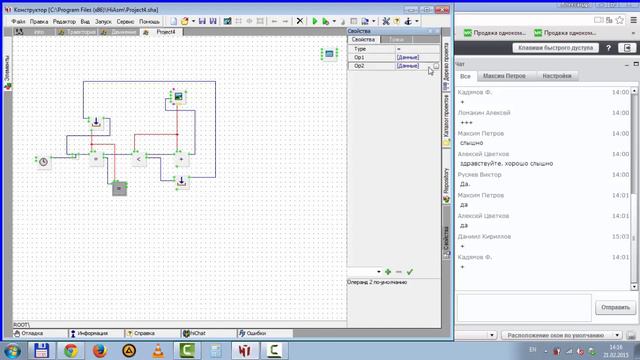Click the form editor toolbar icon

coord(227,21)
